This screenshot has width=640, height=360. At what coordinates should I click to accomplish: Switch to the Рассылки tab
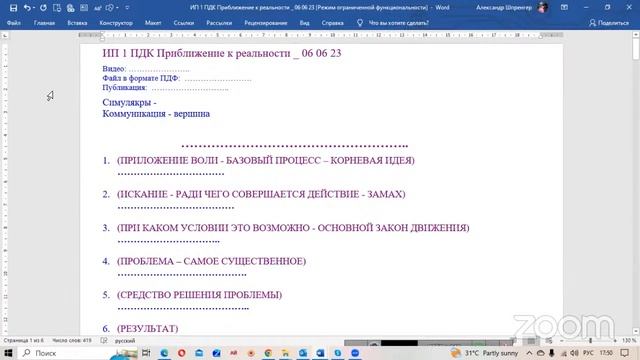(x=219, y=23)
